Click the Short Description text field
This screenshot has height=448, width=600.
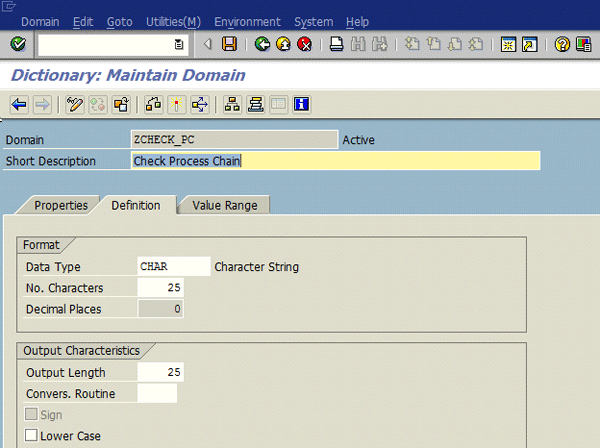click(335, 161)
